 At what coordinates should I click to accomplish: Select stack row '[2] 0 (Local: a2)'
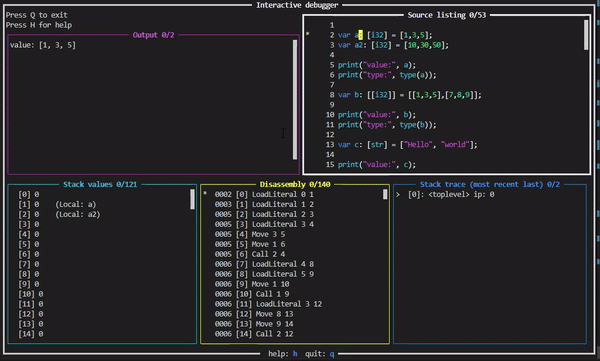59,214
